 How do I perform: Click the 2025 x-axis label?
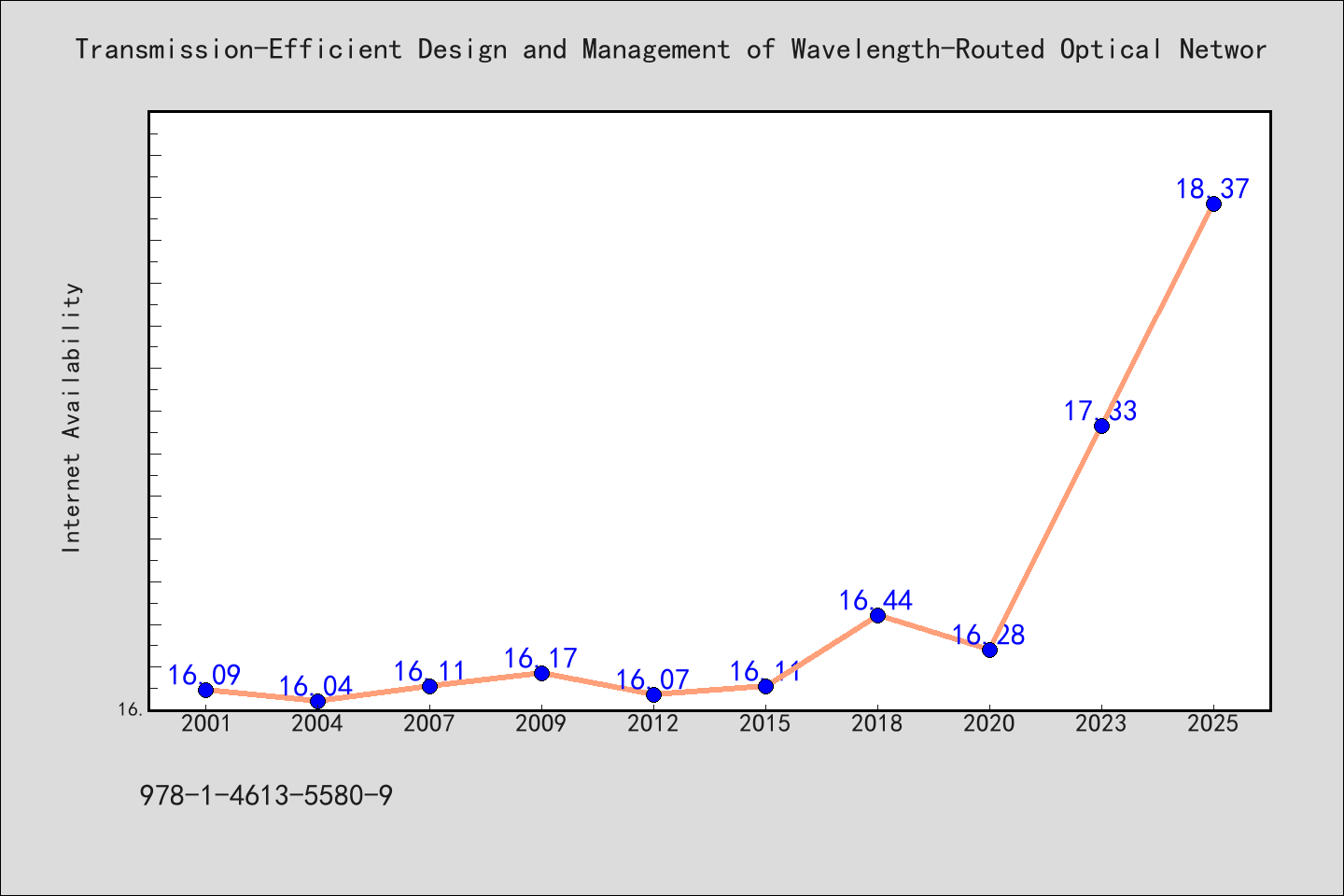(x=1213, y=724)
